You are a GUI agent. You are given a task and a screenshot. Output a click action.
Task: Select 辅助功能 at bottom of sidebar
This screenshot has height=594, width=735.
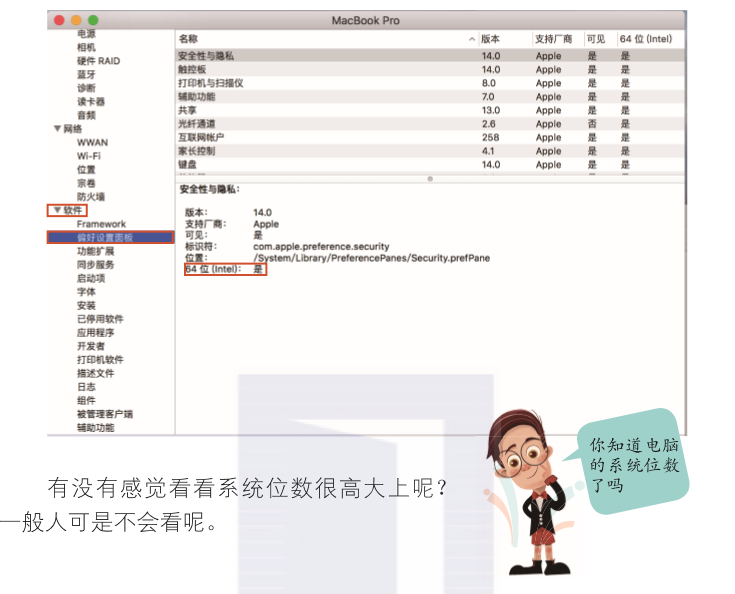tap(96, 428)
